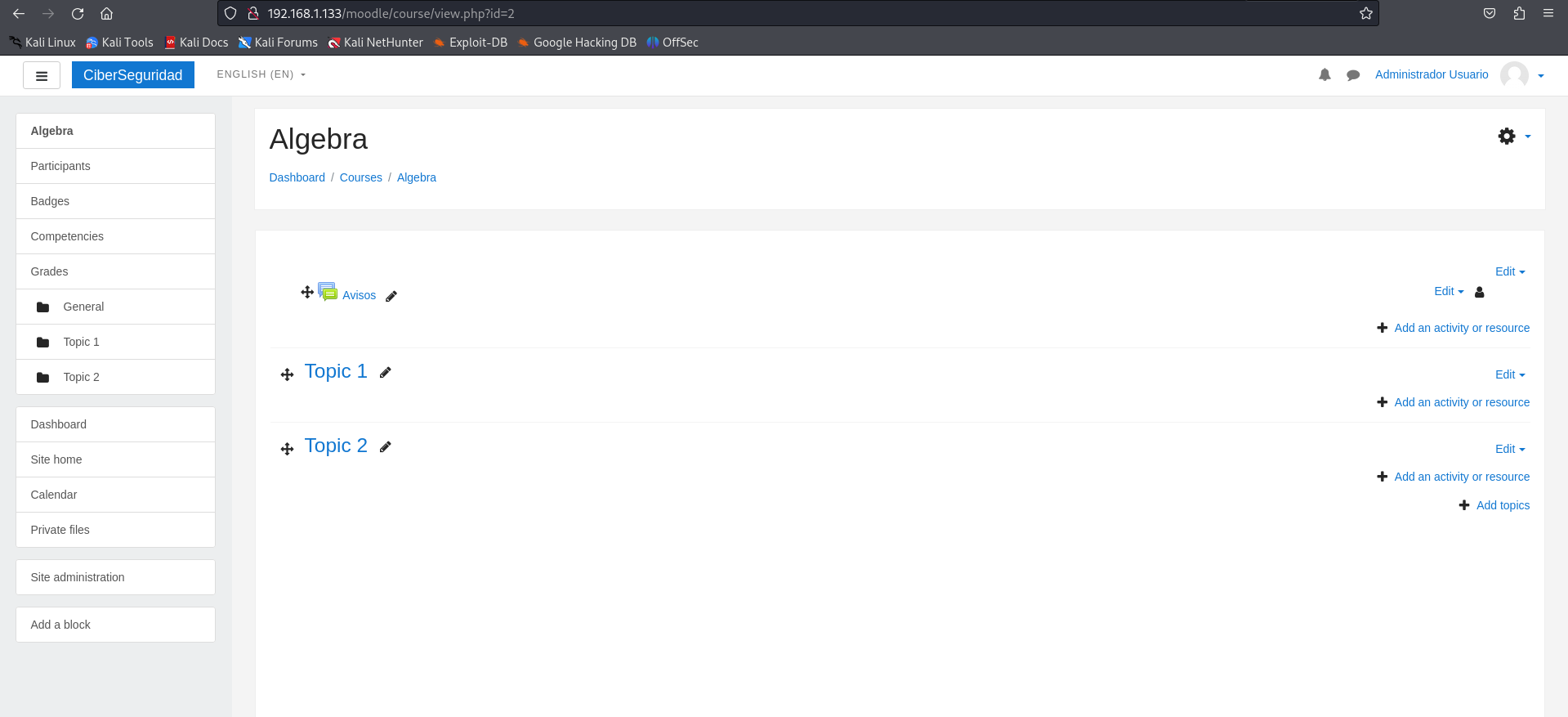Viewport: 1568px width, 717px height.
Task: Open the browser extensions puzzle icon
Action: [1519, 13]
